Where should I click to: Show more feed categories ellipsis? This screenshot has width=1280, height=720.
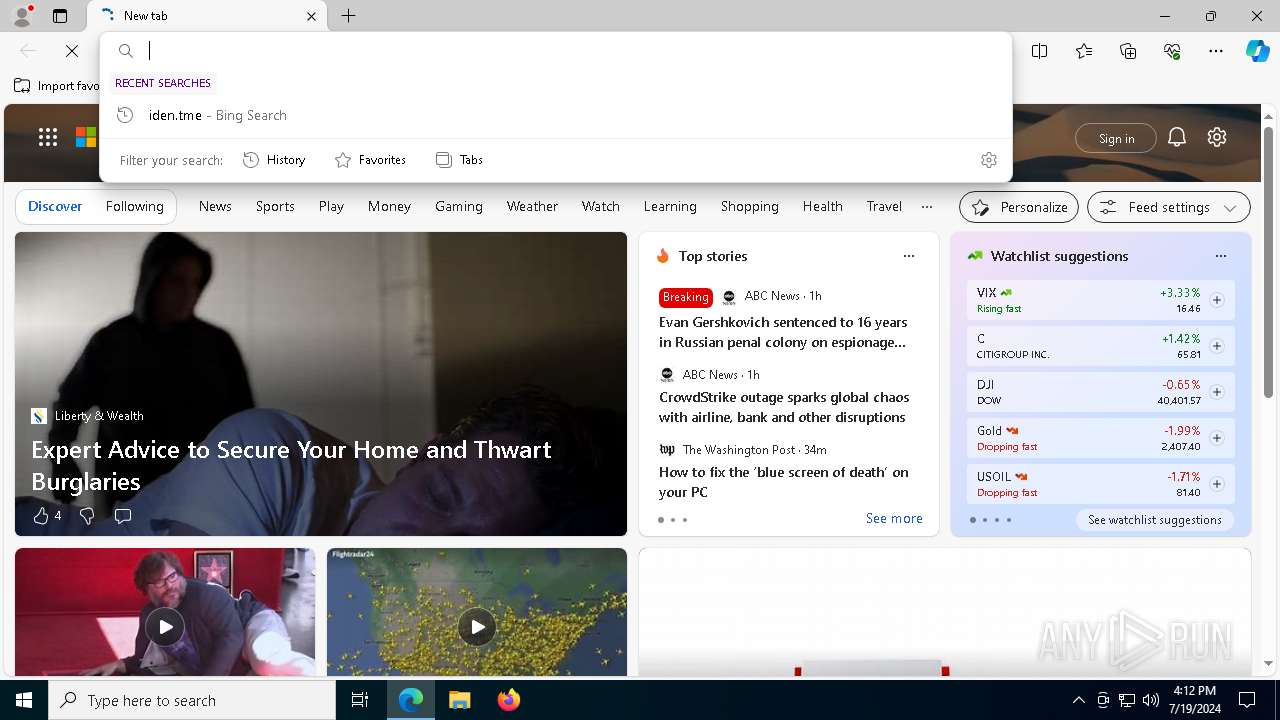[x=927, y=207]
